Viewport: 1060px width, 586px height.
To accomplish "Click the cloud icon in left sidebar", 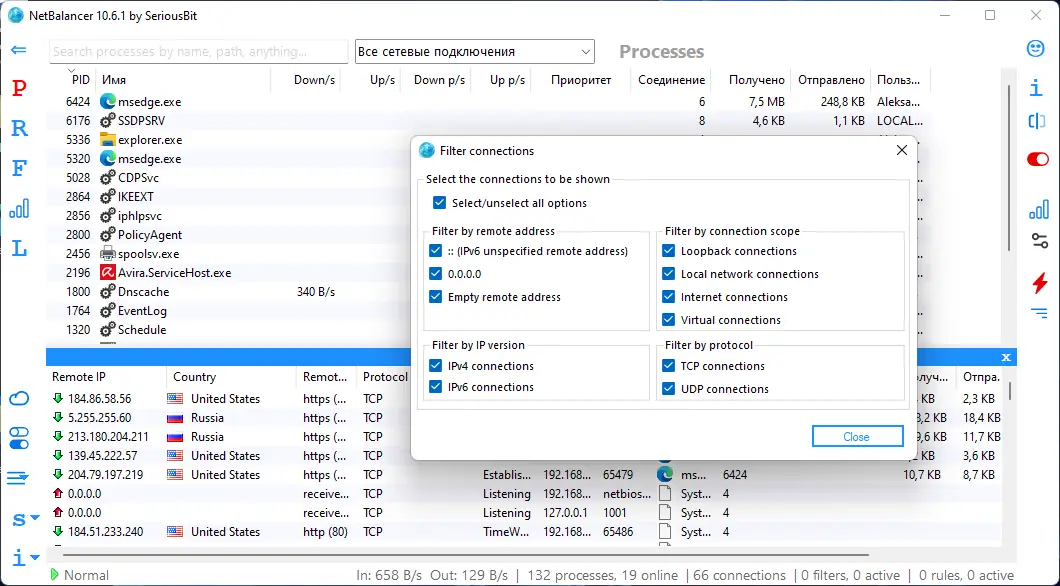I will point(19,398).
